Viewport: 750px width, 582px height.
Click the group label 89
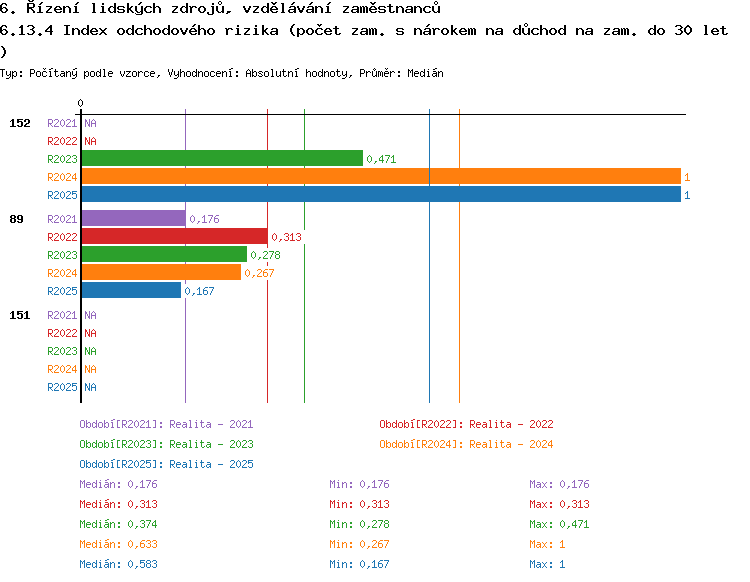point(16,219)
